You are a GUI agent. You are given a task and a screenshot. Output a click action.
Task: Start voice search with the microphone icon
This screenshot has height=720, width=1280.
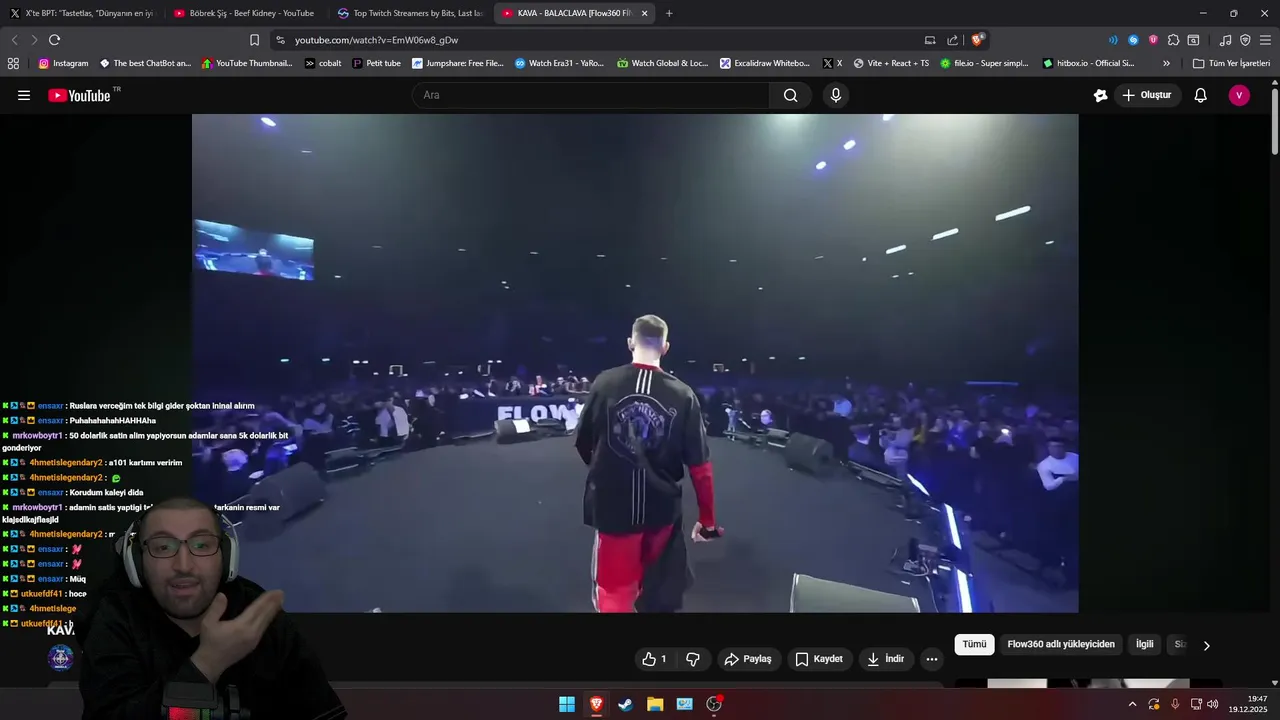coord(836,95)
